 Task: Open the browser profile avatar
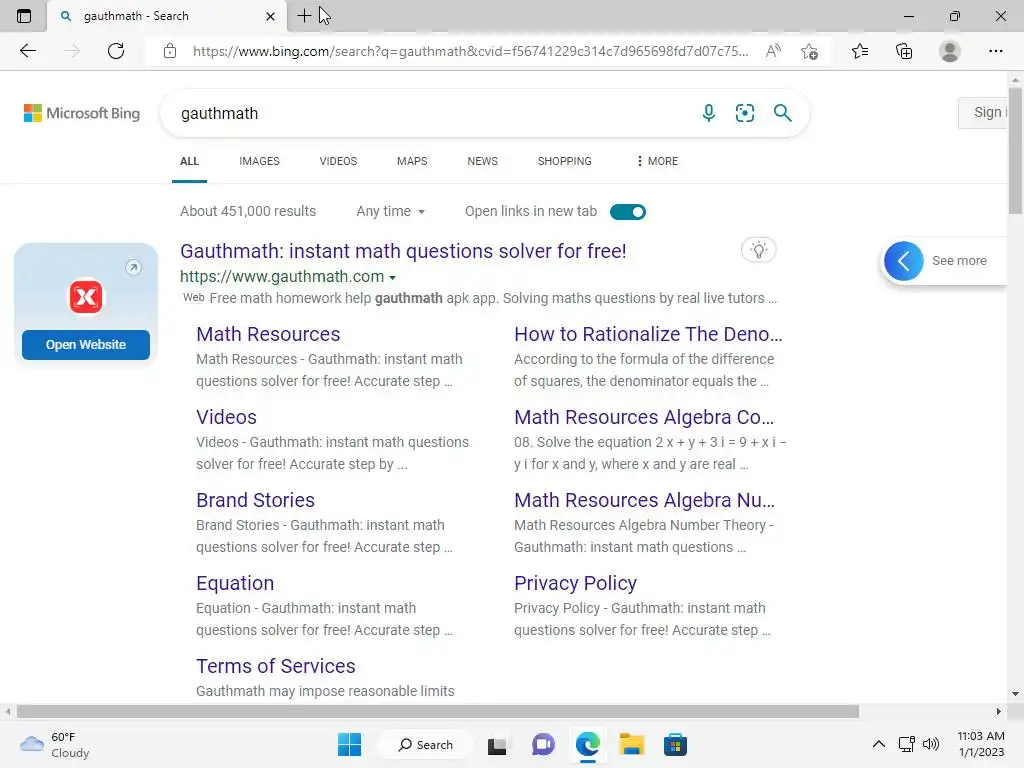click(950, 51)
